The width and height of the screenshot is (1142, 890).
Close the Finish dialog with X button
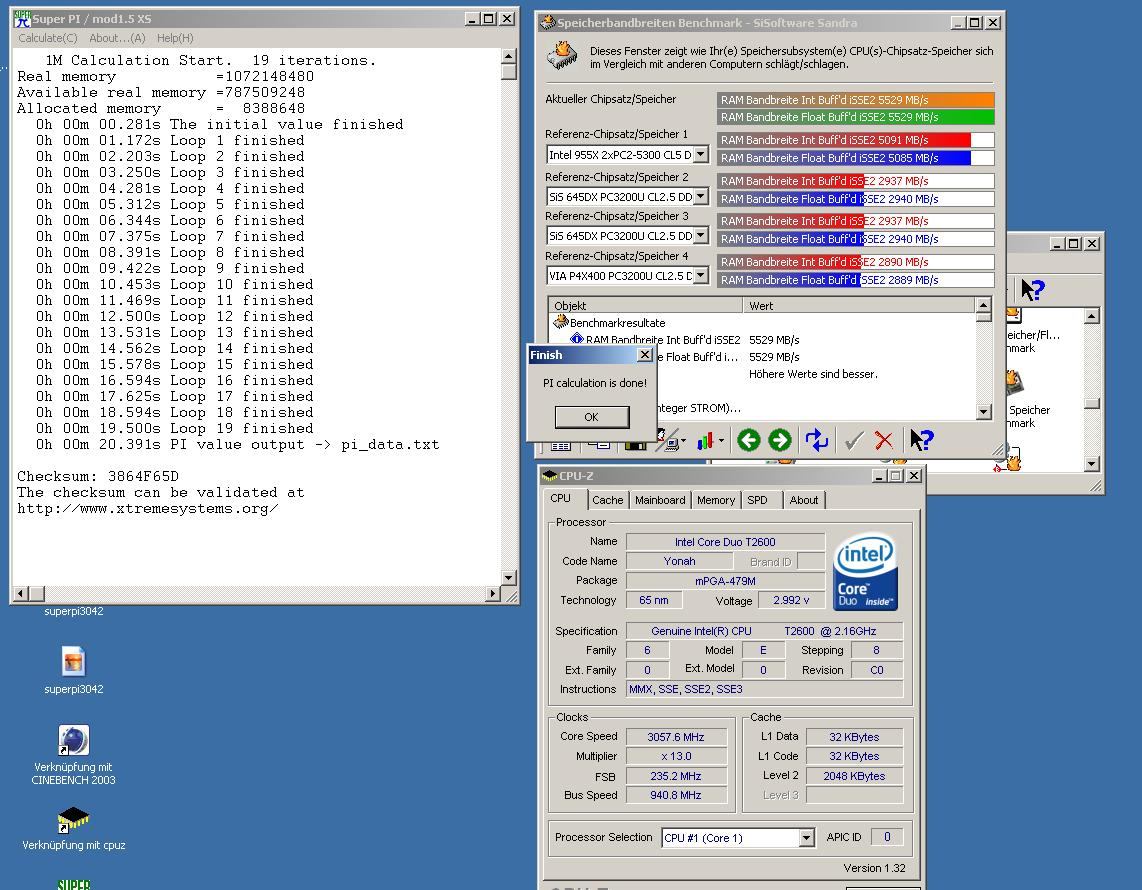point(644,355)
